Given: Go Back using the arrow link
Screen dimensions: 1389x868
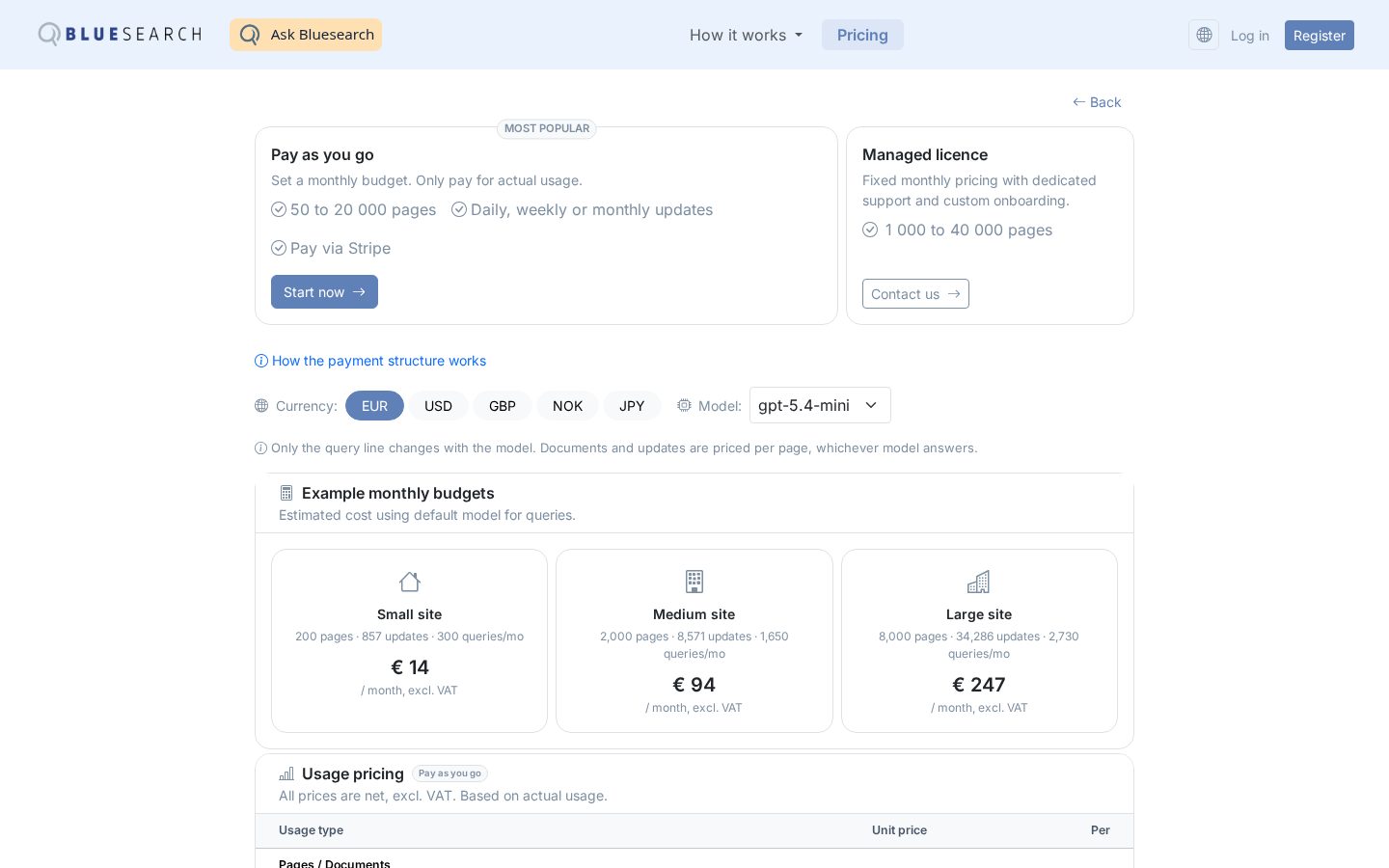Looking at the screenshot, I should 1097,102.
